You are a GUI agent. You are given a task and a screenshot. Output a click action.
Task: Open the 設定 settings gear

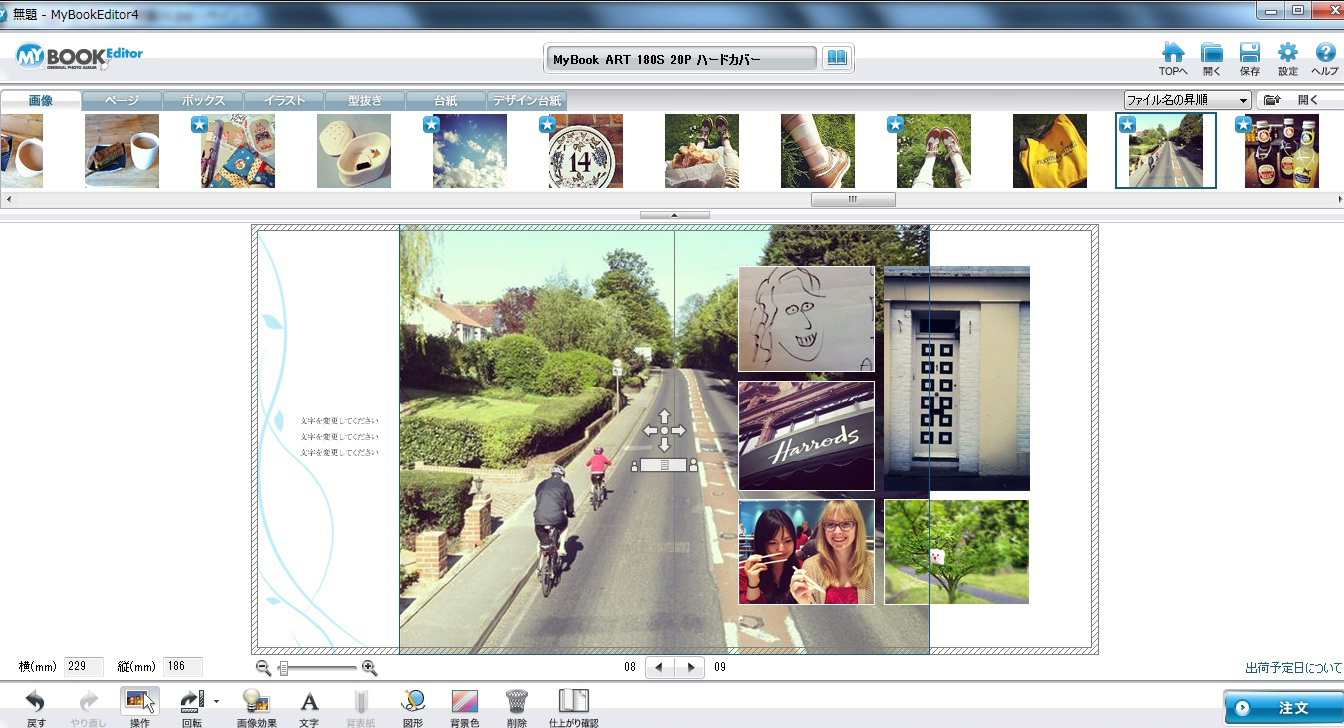pyautogui.click(x=1287, y=54)
